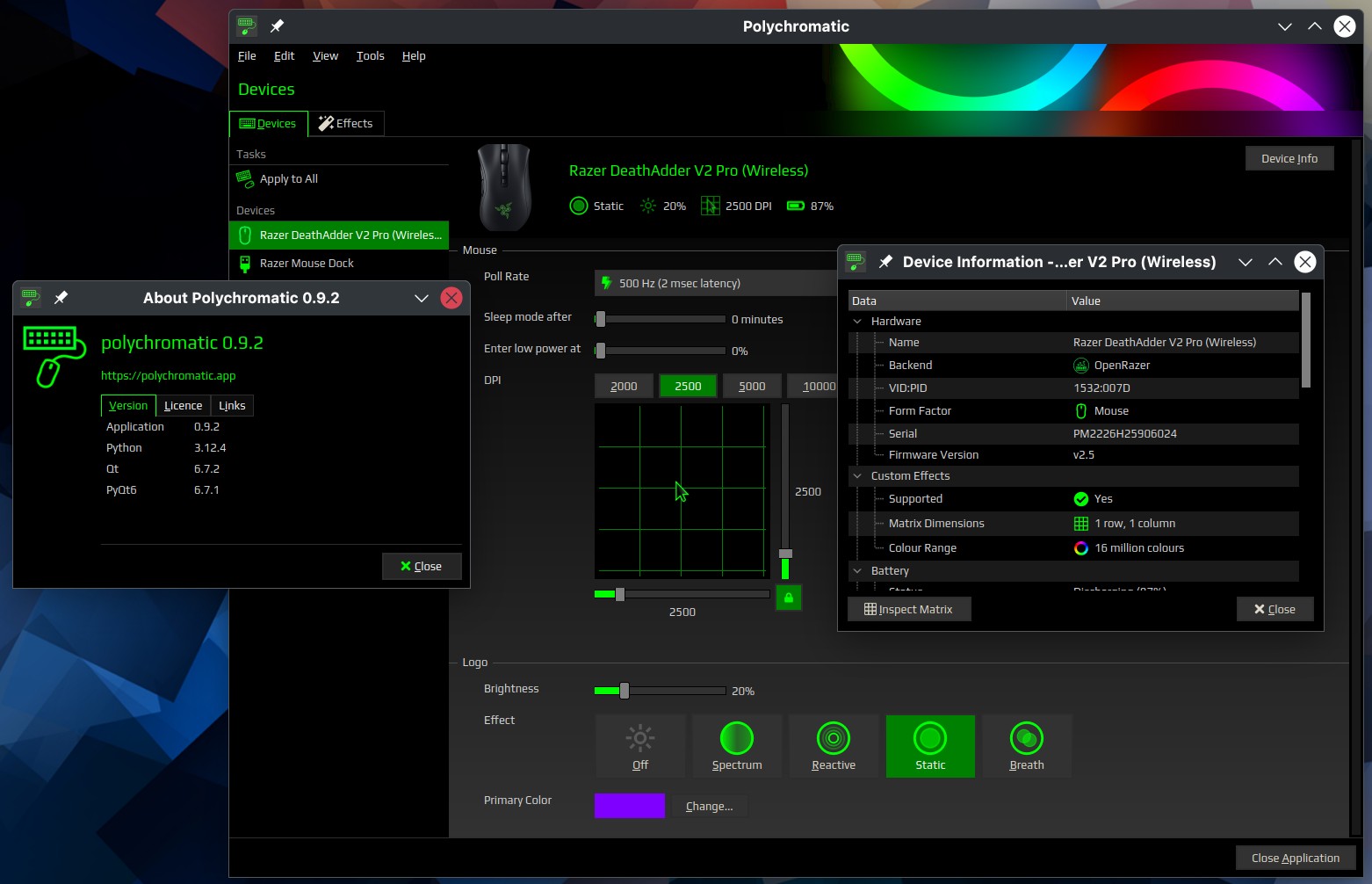Screen dimensions: 1372x884
Task: Click the app icon in Device Information title bar
Action: (x=856, y=262)
